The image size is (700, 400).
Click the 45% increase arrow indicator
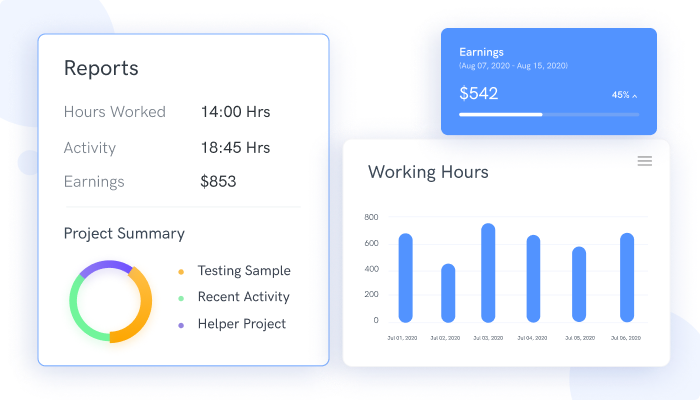pos(635,96)
